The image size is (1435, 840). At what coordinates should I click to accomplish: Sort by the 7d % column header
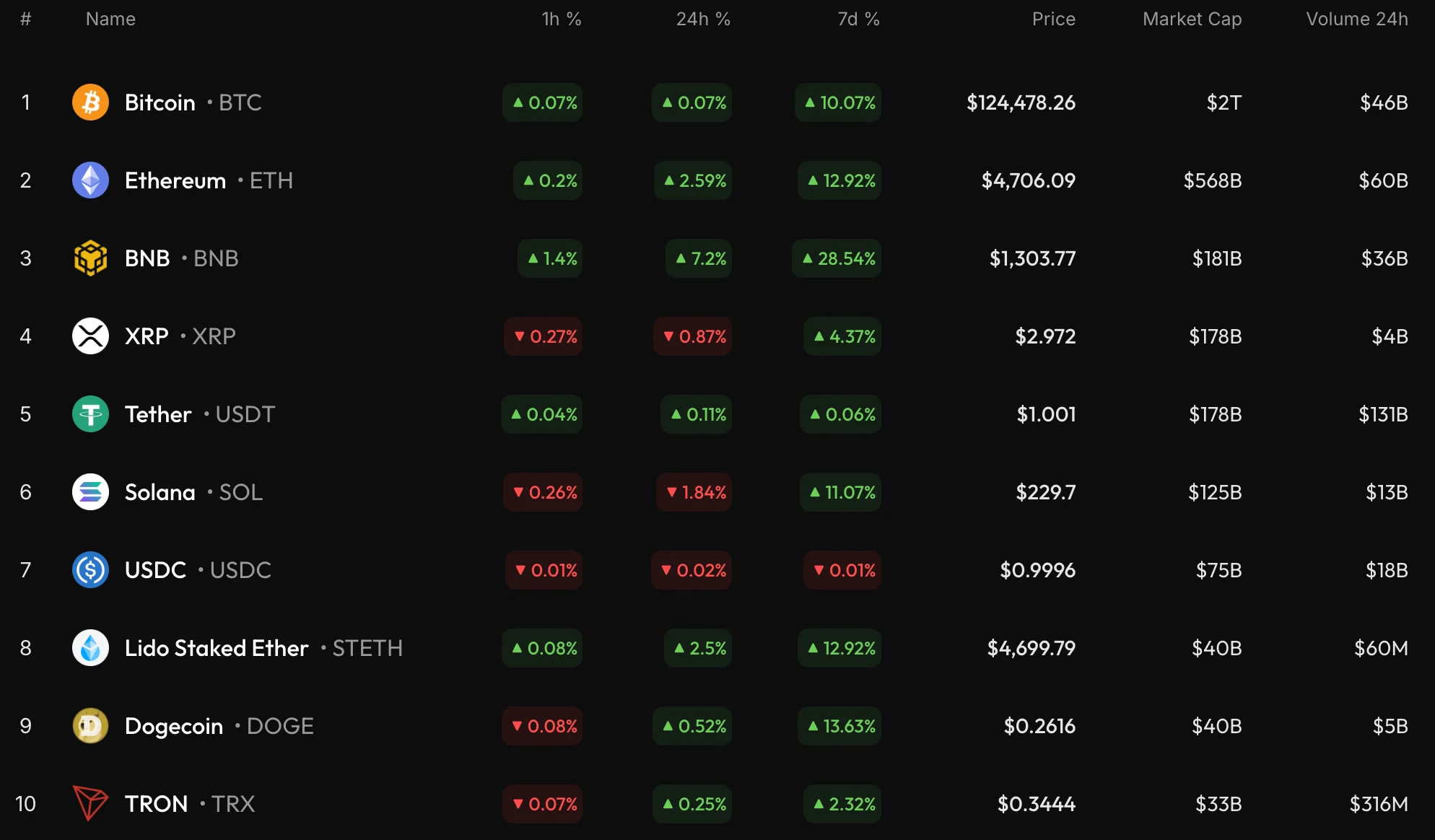(858, 19)
